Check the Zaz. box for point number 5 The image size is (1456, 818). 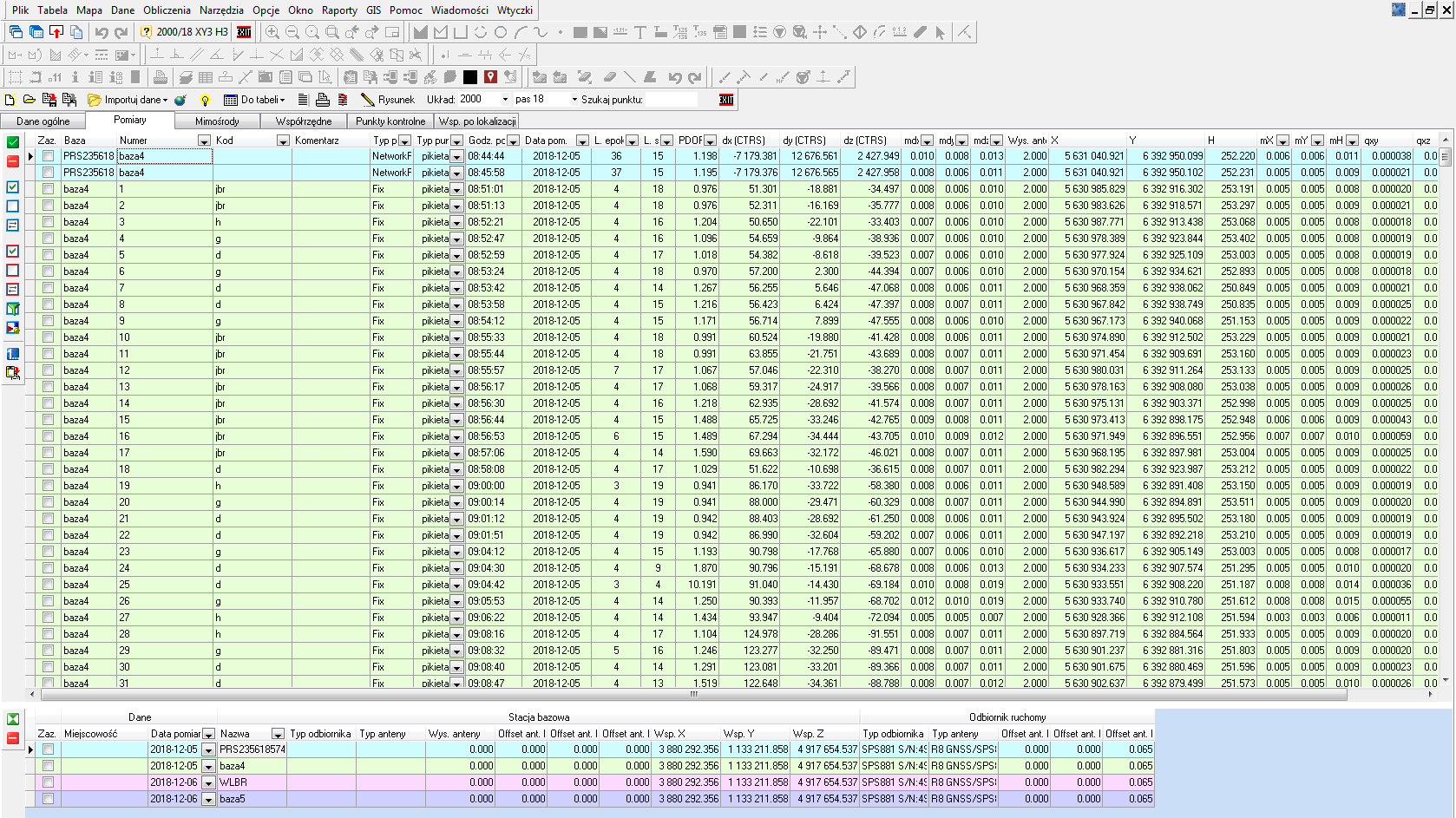click(x=49, y=255)
